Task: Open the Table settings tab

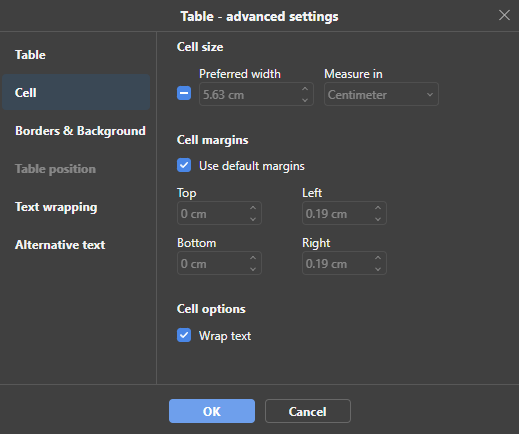Action: tap(76, 55)
